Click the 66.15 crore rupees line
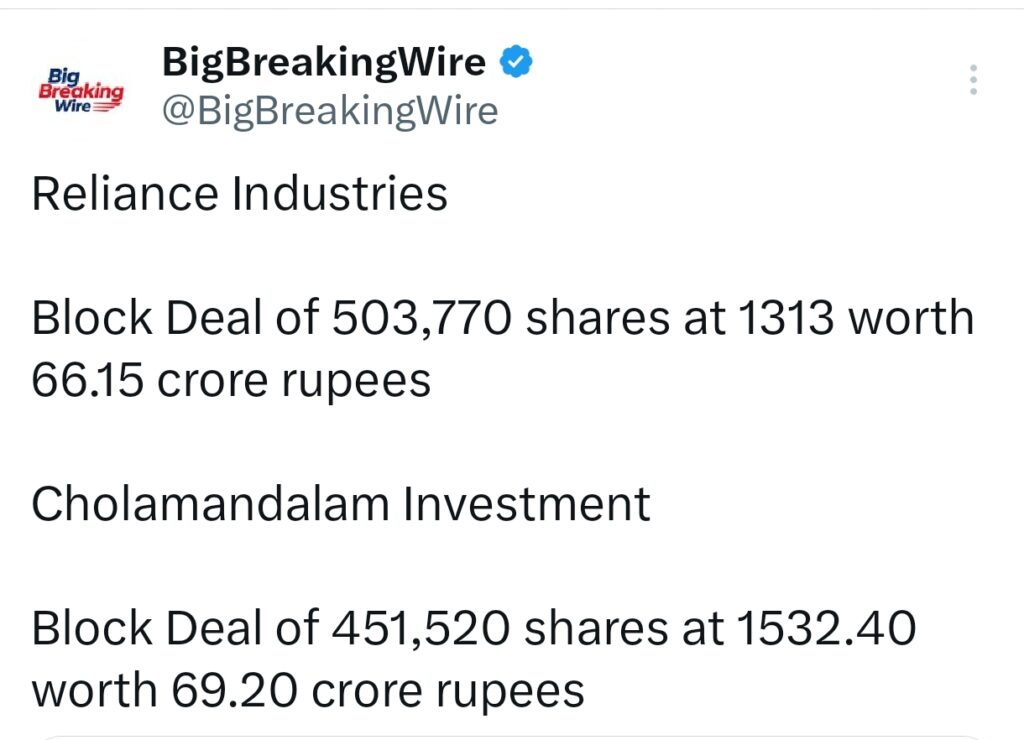Screen dimensions: 1024x740 pyautogui.click(x=230, y=379)
